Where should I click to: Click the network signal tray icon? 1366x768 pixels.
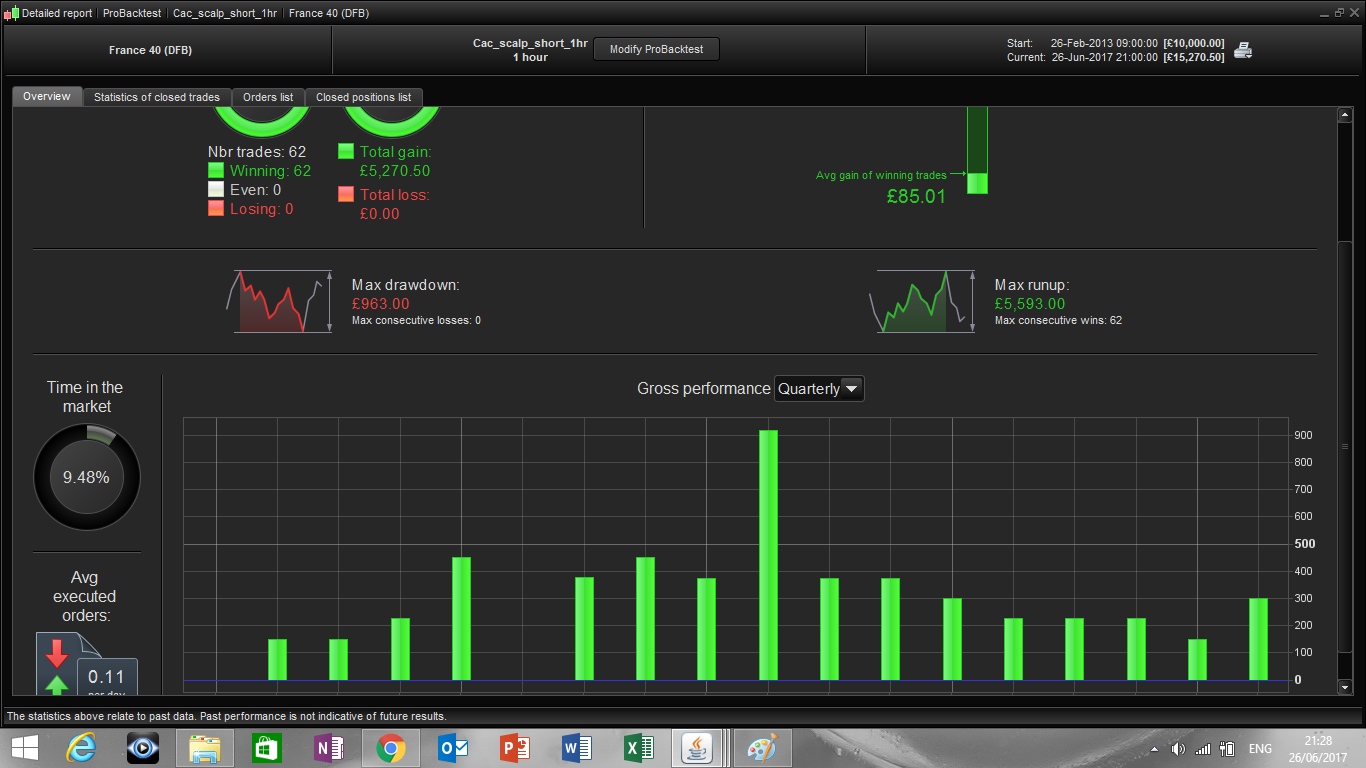pos(1203,749)
